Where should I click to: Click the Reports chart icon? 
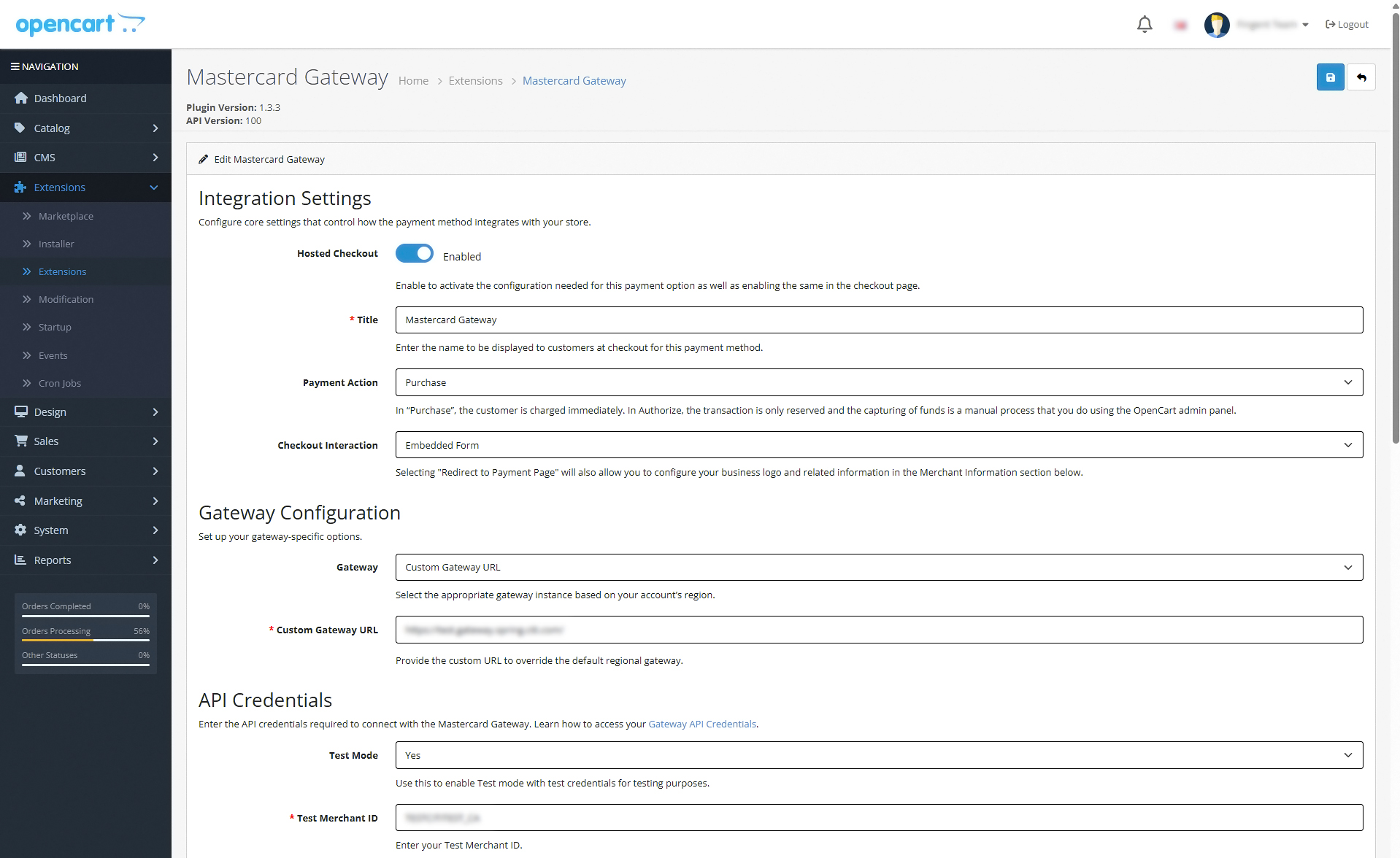point(20,560)
